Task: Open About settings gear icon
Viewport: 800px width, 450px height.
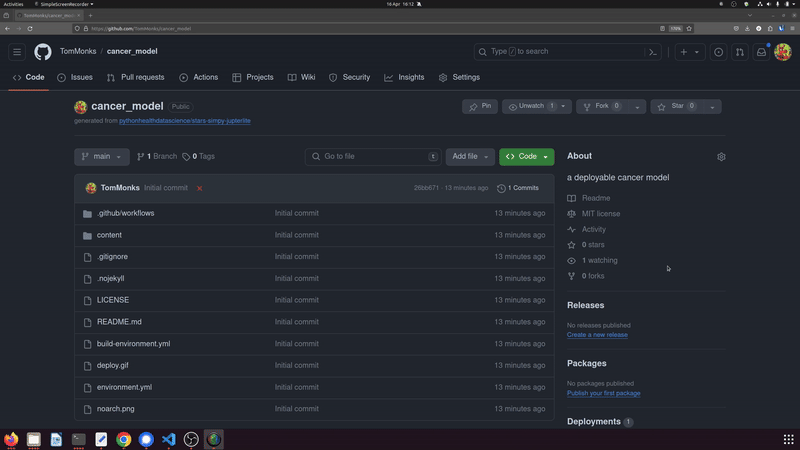Action: pos(721,157)
